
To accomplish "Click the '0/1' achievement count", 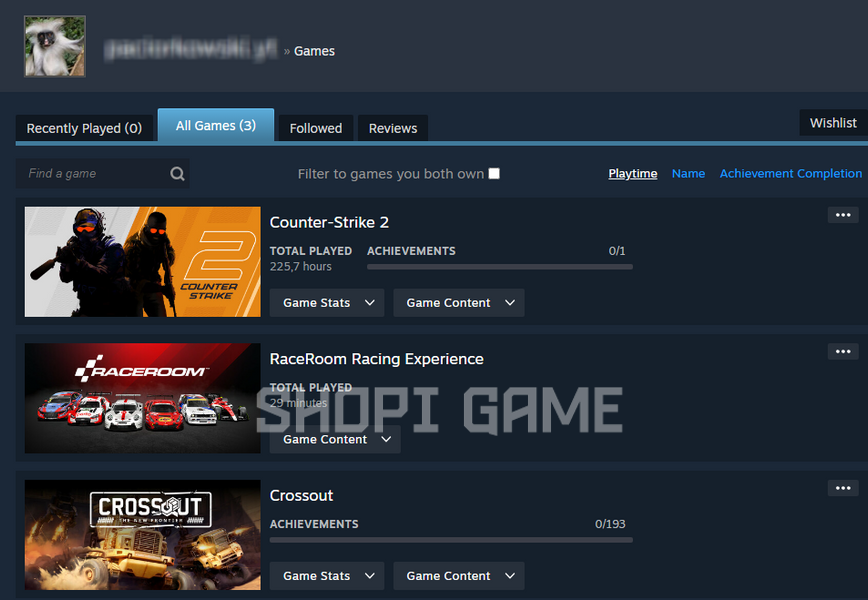I will (617, 251).
